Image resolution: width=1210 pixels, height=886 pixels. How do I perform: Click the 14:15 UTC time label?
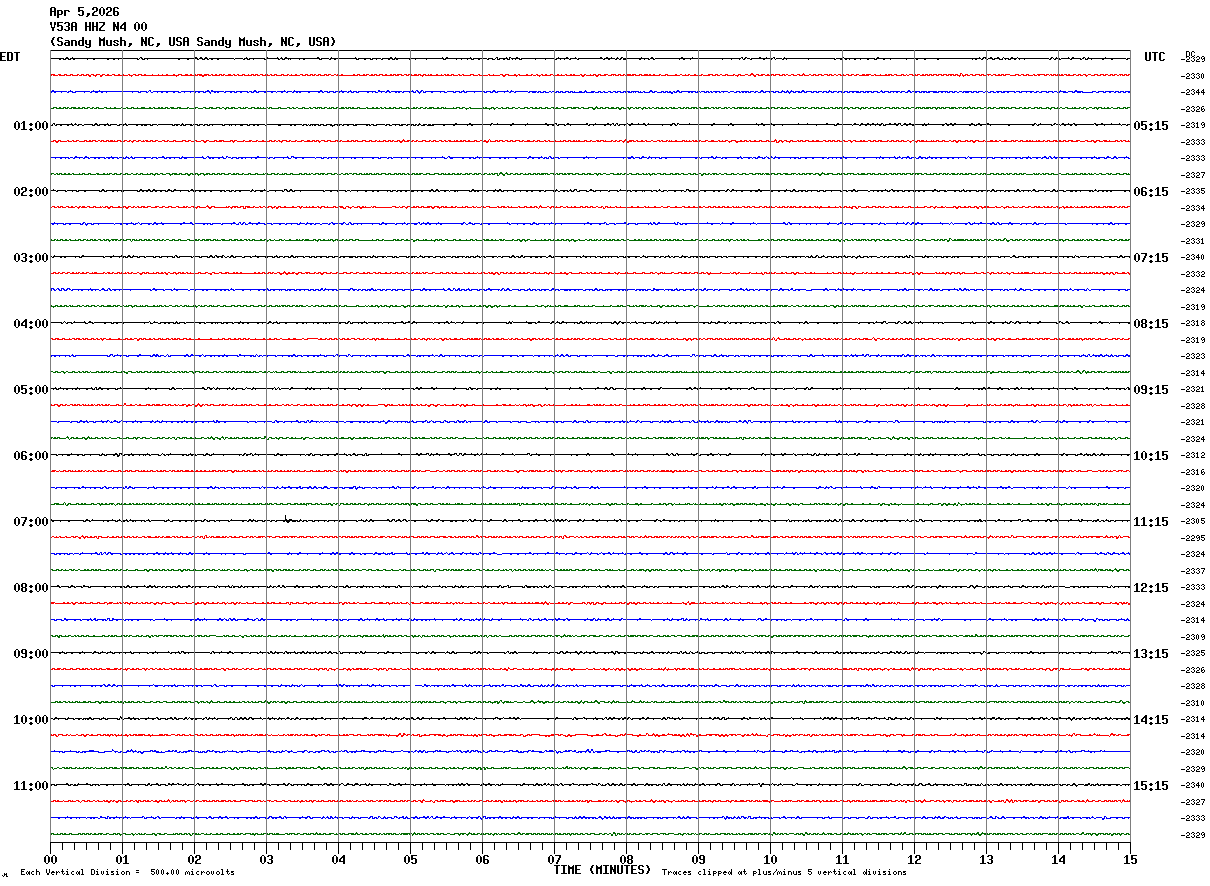[1151, 720]
